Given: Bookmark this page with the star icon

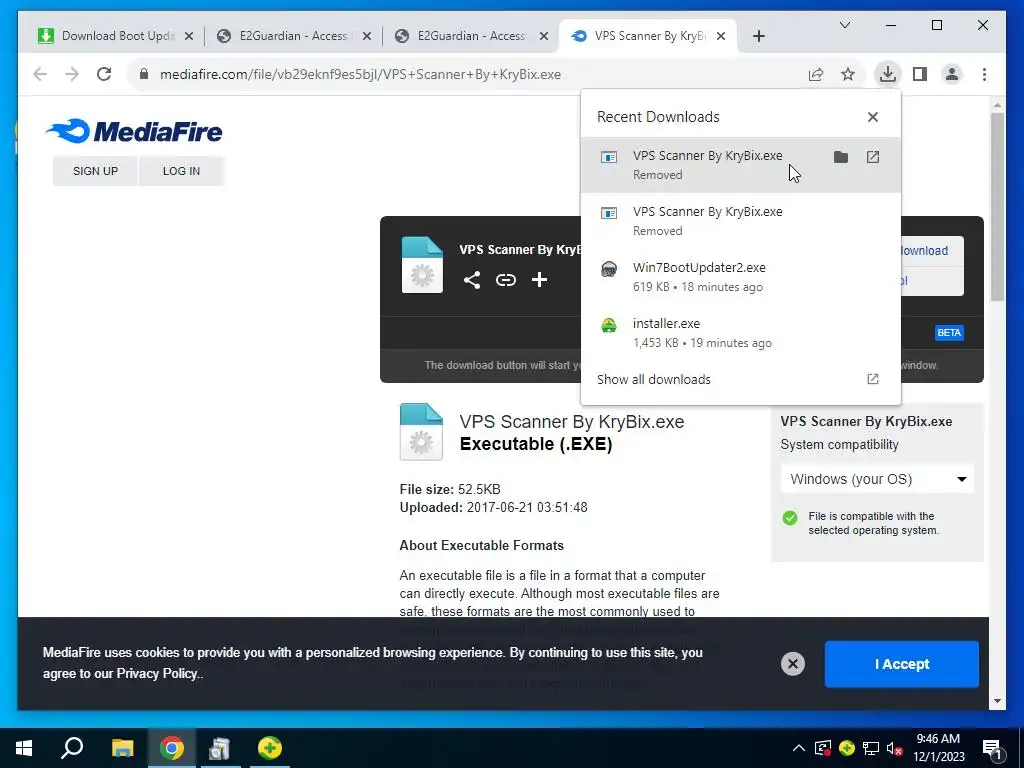Looking at the screenshot, I should click(x=848, y=74).
